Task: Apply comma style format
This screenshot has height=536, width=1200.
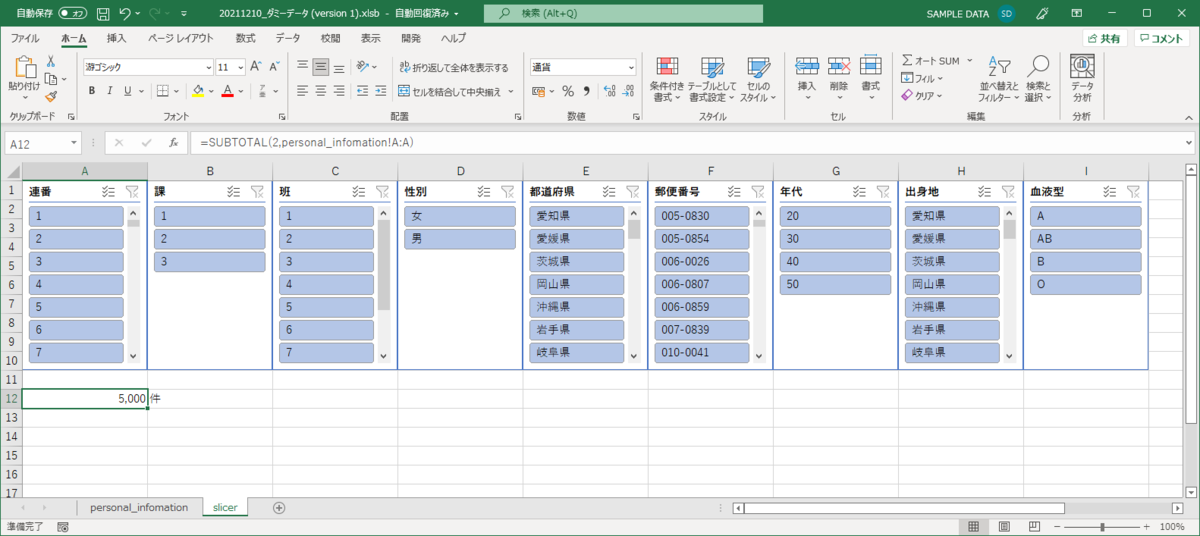Action: click(x=587, y=91)
